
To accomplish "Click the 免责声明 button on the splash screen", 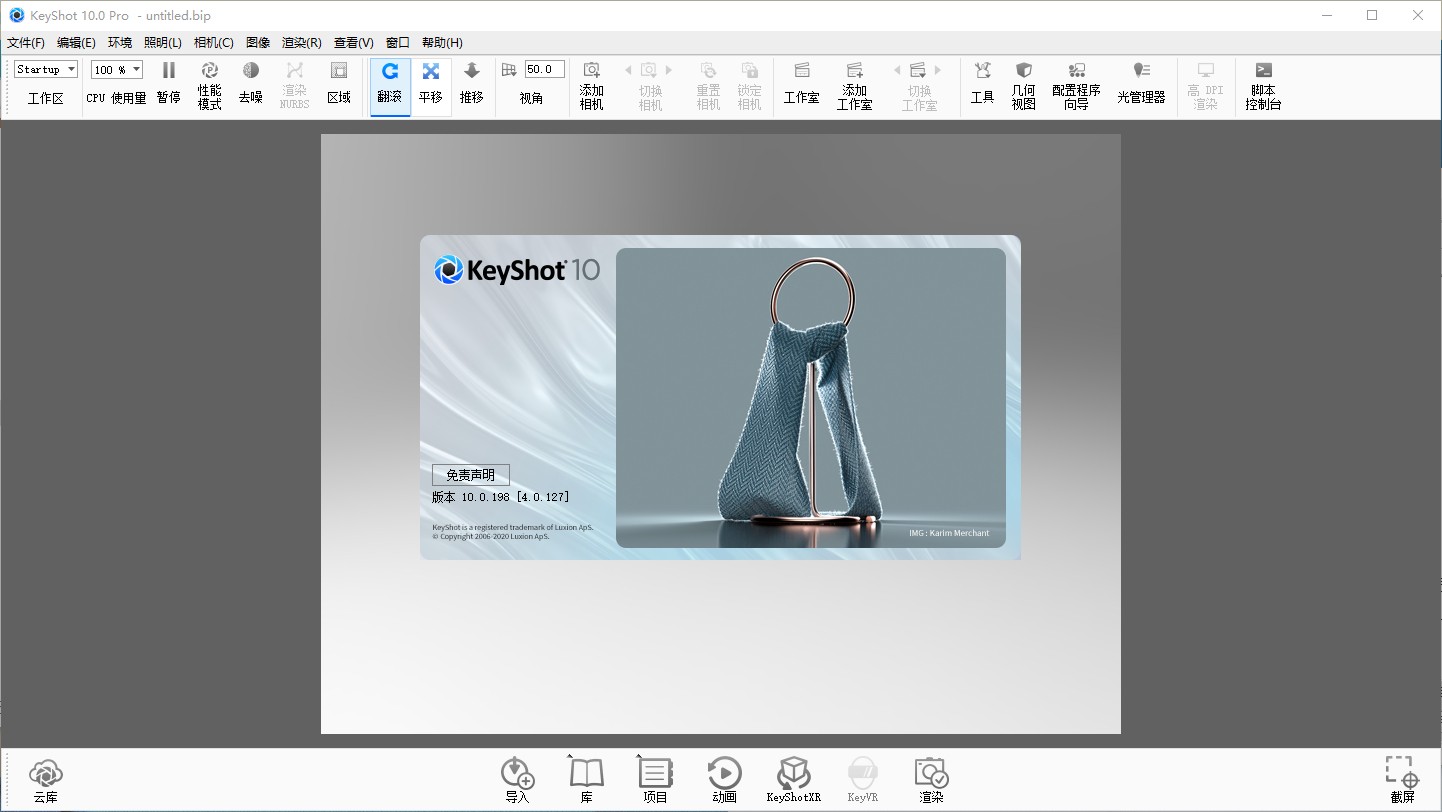I will pyautogui.click(x=470, y=475).
